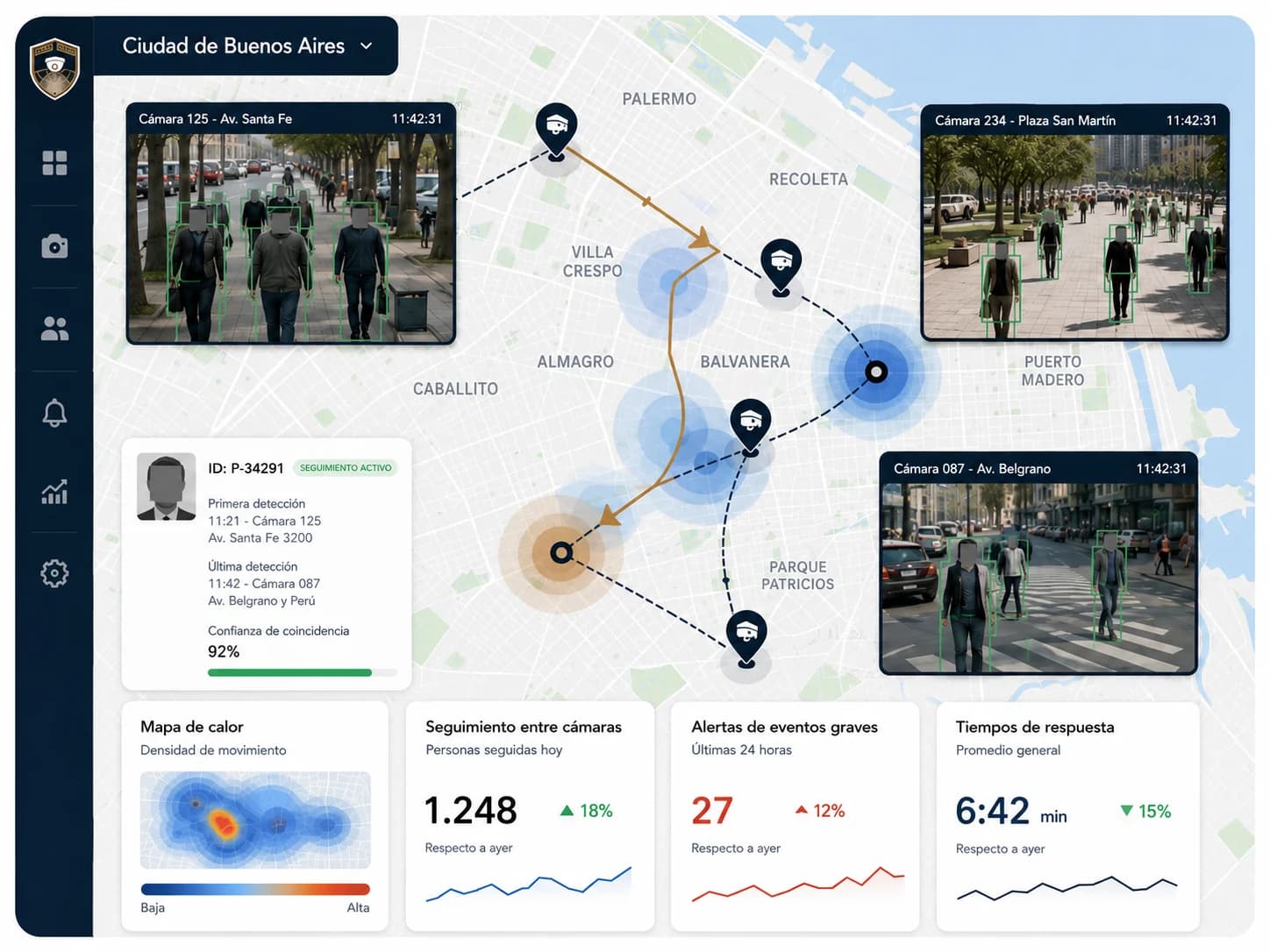
Task: Click the 6:42 min response time value
Action: 1011,812
